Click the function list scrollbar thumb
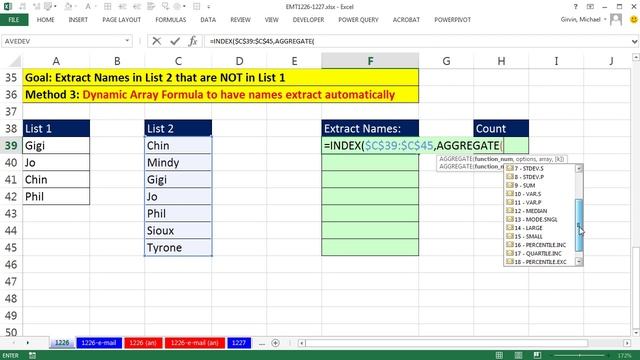This screenshot has height=360, width=640. pyautogui.click(x=579, y=225)
